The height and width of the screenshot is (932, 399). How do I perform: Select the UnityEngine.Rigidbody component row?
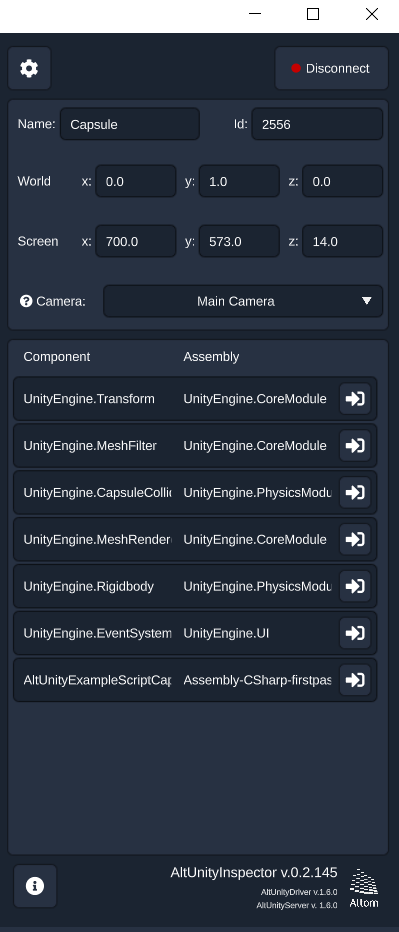click(x=195, y=587)
